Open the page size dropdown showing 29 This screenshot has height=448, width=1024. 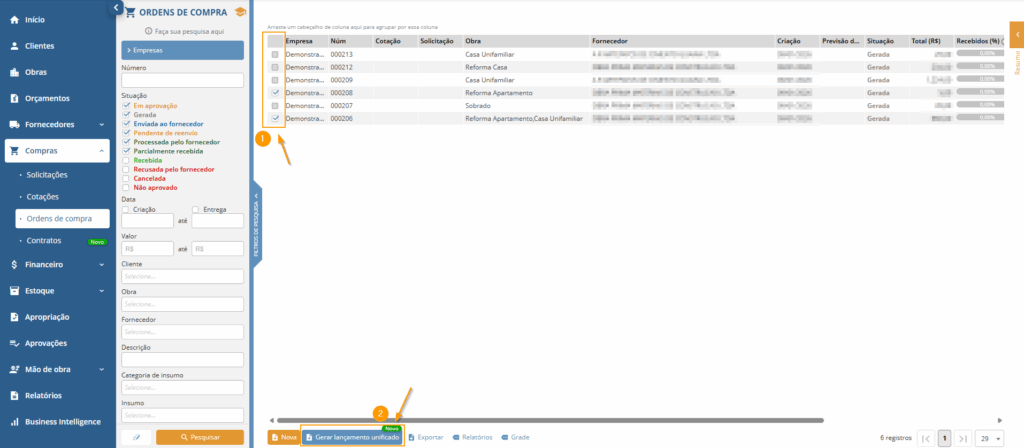click(x=991, y=438)
